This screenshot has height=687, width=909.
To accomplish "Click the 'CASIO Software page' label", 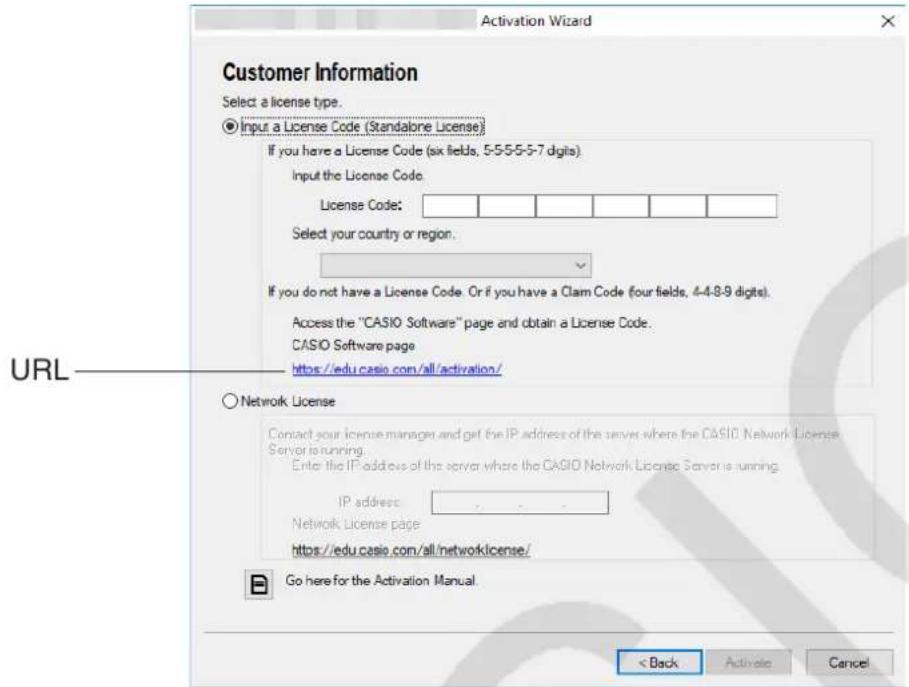I will click(x=354, y=346).
